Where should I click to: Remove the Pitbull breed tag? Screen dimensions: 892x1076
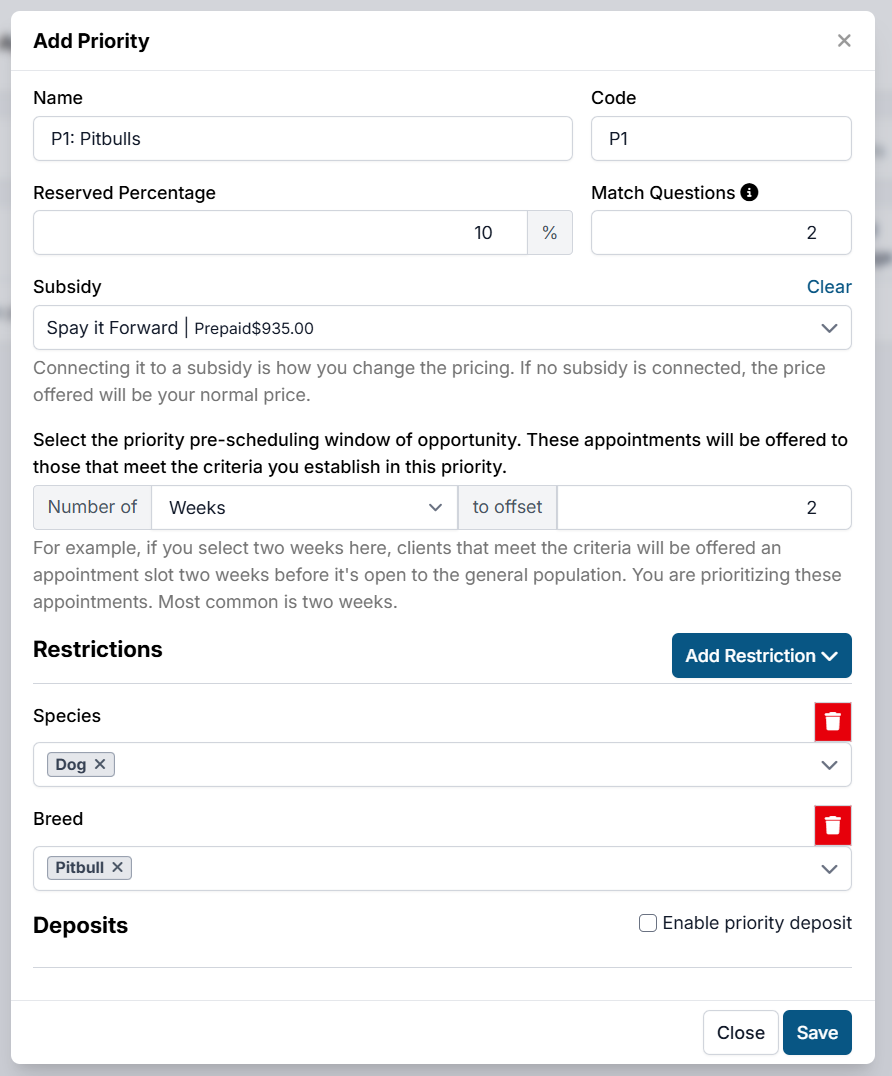pos(117,867)
